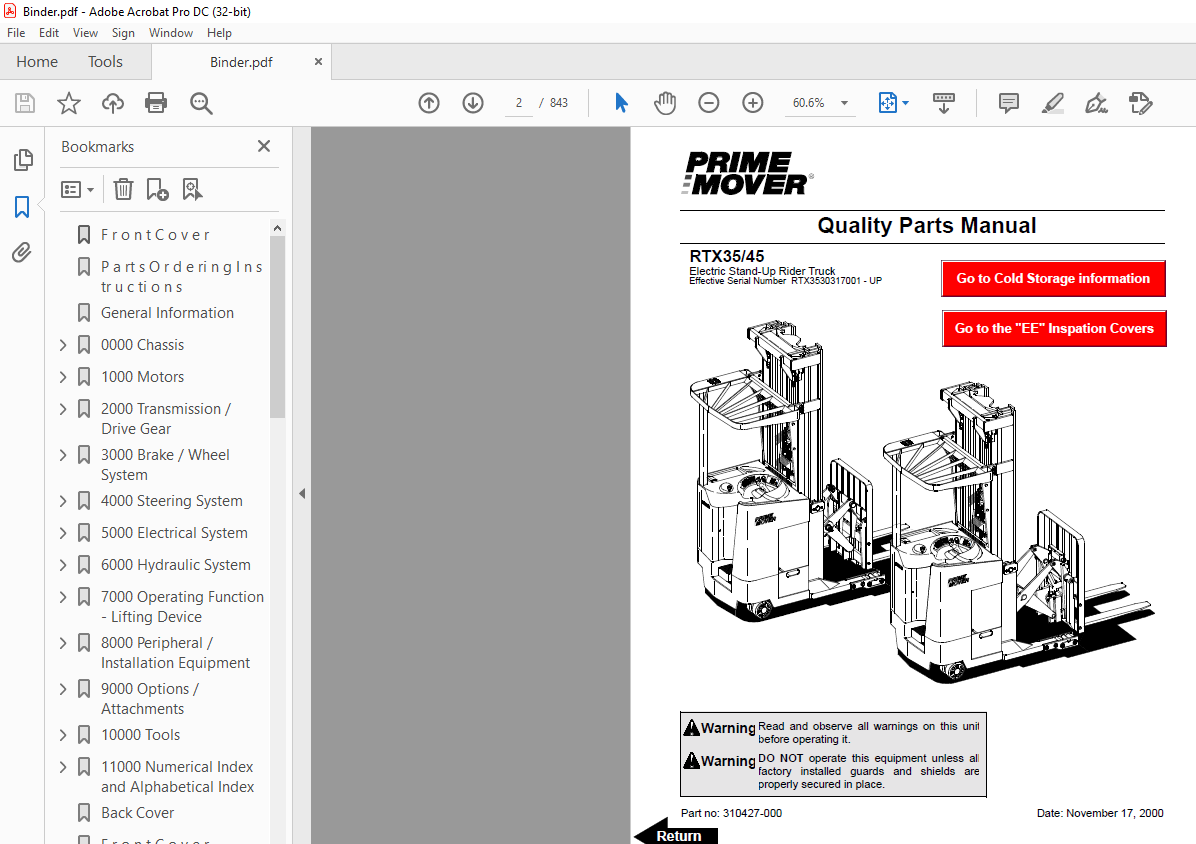The image size is (1196, 844).
Task: Expand 11000 Numerical Index bookmark
Action: [x=63, y=768]
